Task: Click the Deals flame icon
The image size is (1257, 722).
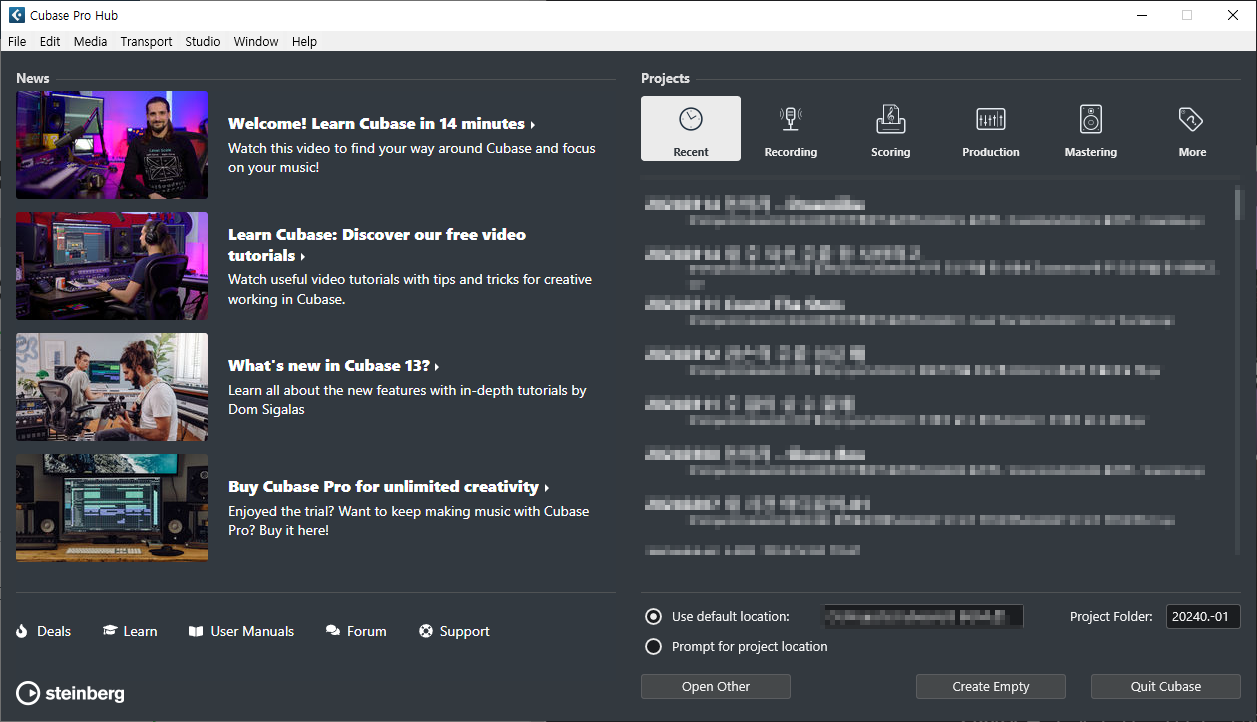Action: point(22,631)
